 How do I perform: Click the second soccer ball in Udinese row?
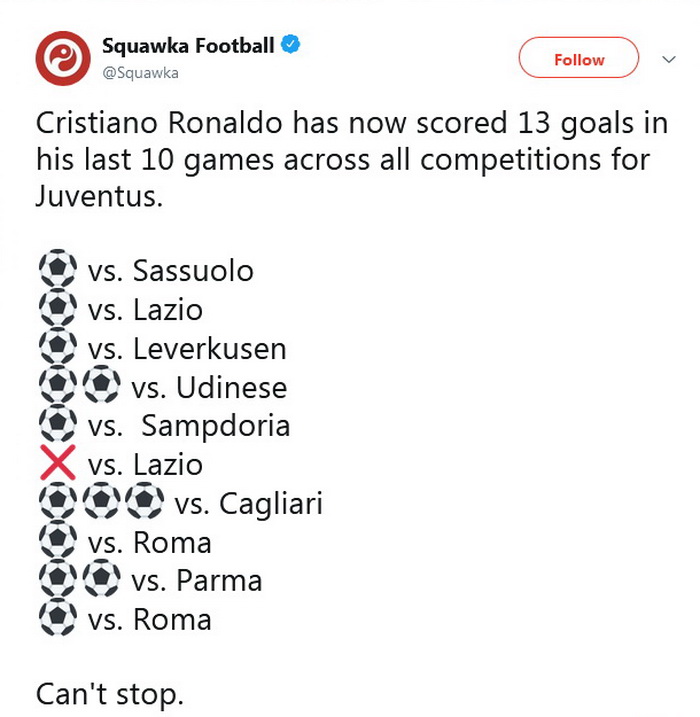coord(100,387)
